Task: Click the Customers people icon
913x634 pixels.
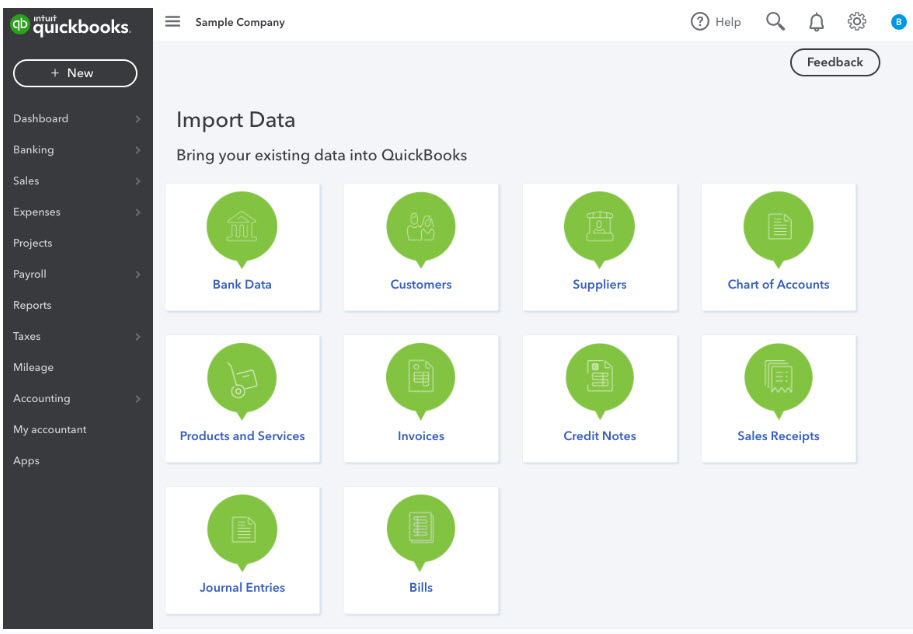Action: [x=421, y=226]
